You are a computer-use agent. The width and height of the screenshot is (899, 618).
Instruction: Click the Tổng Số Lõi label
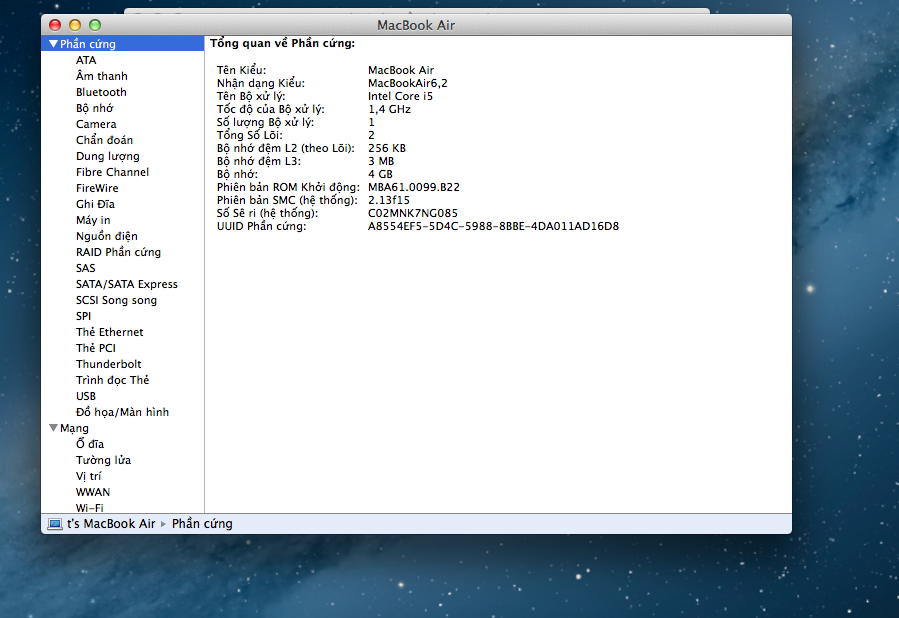[x=249, y=135]
